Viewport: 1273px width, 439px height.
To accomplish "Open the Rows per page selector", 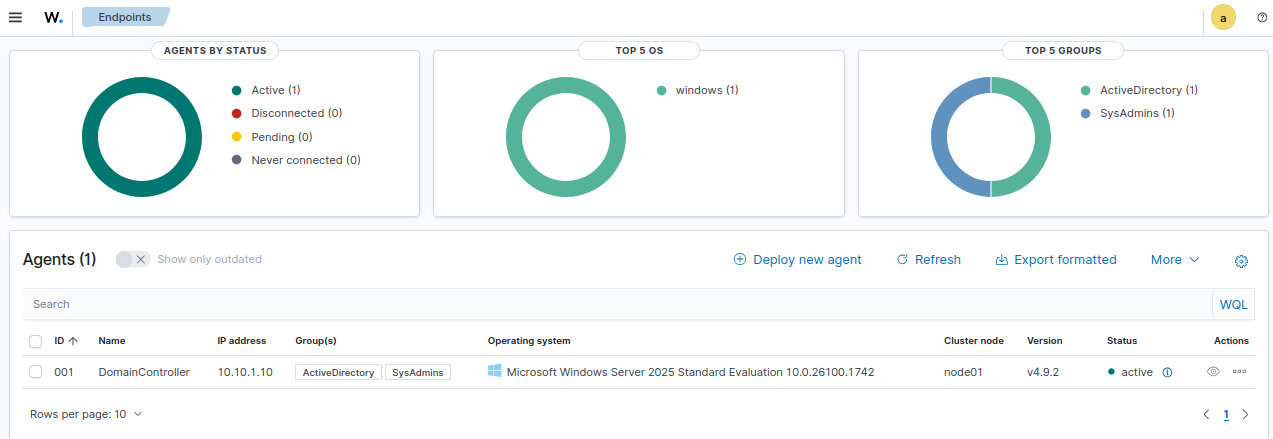I will (x=86, y=414).
